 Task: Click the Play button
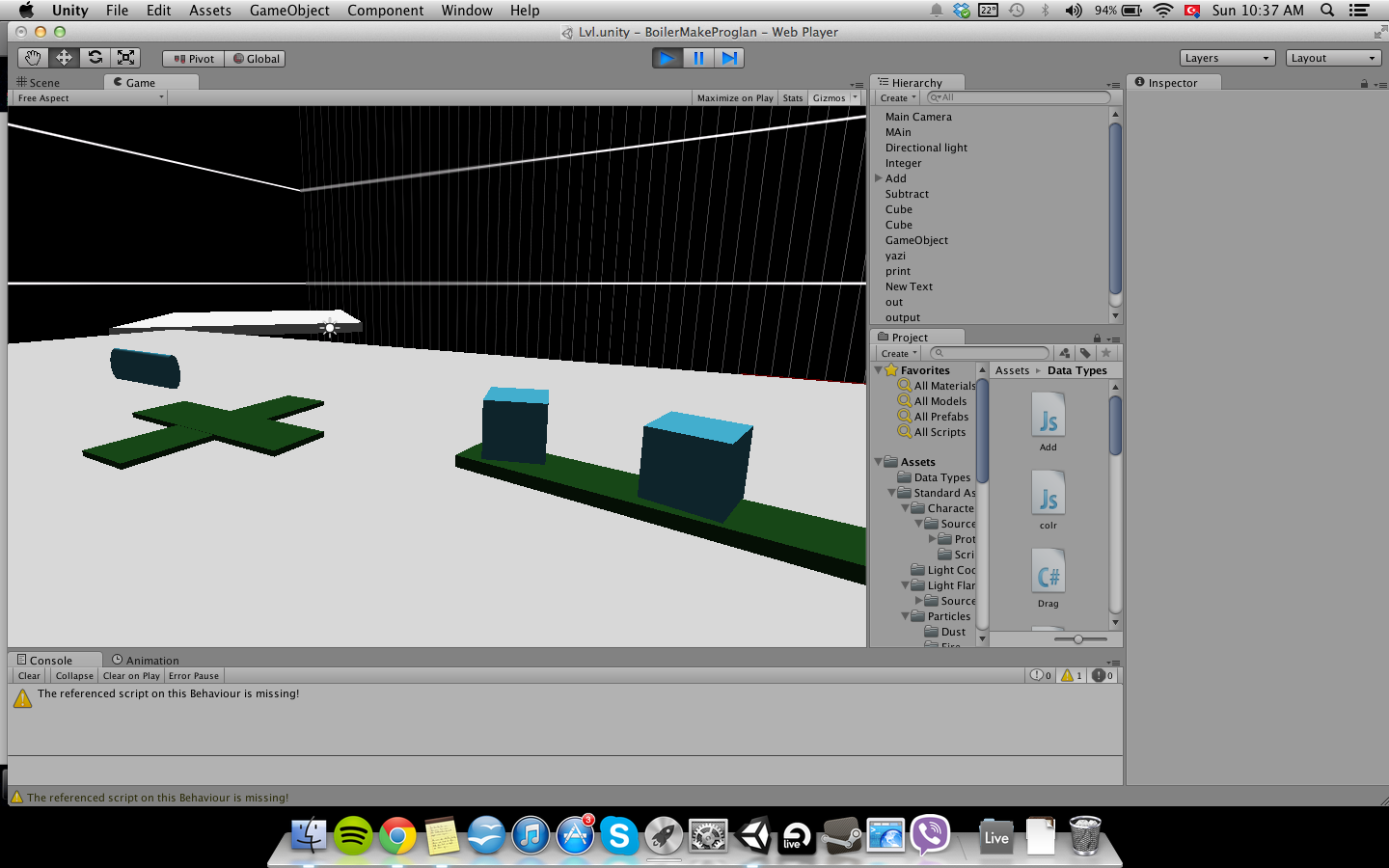coord(667,58)
